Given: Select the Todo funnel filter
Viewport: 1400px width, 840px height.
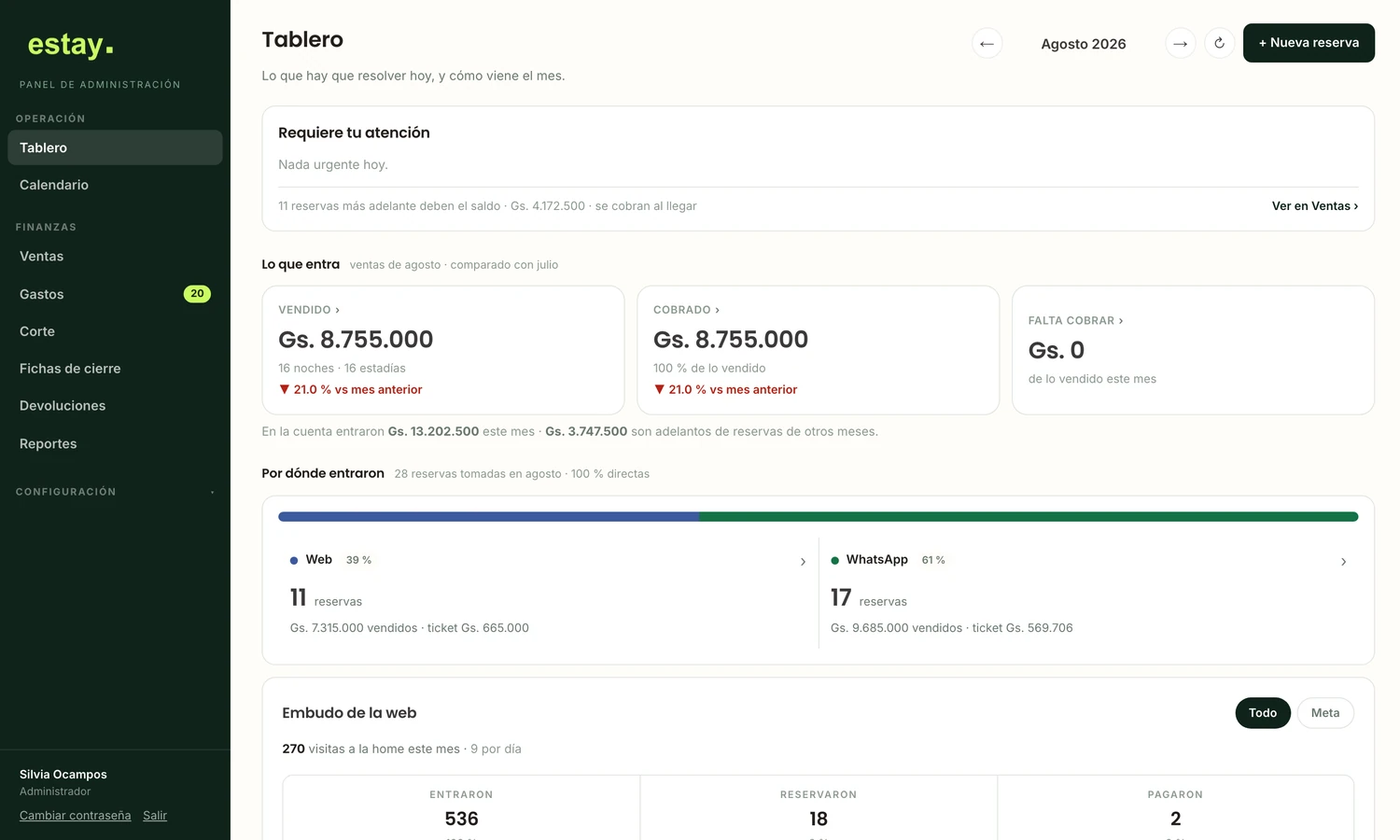Looking at the screenshot, I should click(x=1263, y=713).
